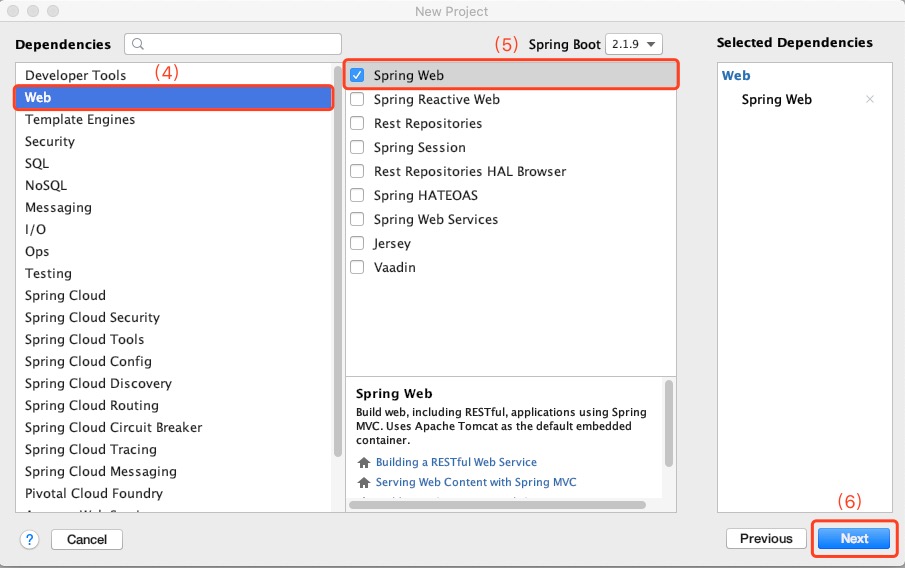This screenshot has width=905, height=568.
Task: Click the house icon beside Building a RESTful Web Service
Action: (x=364, y=462)
